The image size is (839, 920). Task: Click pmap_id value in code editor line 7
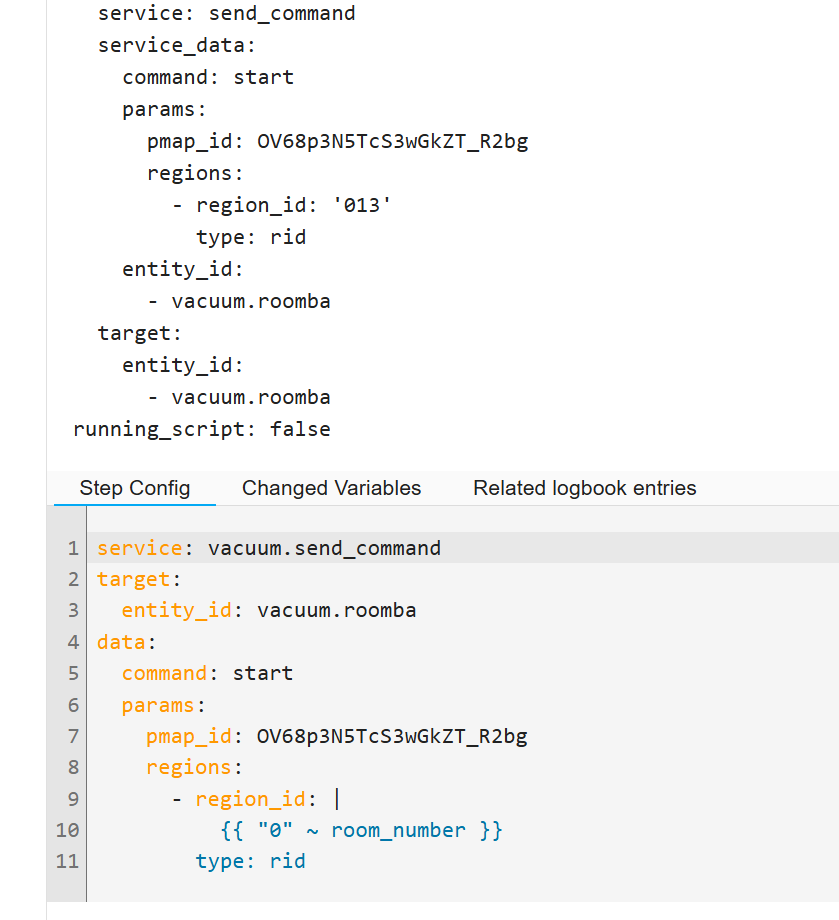pyautogui.click(x=392, y=736)
